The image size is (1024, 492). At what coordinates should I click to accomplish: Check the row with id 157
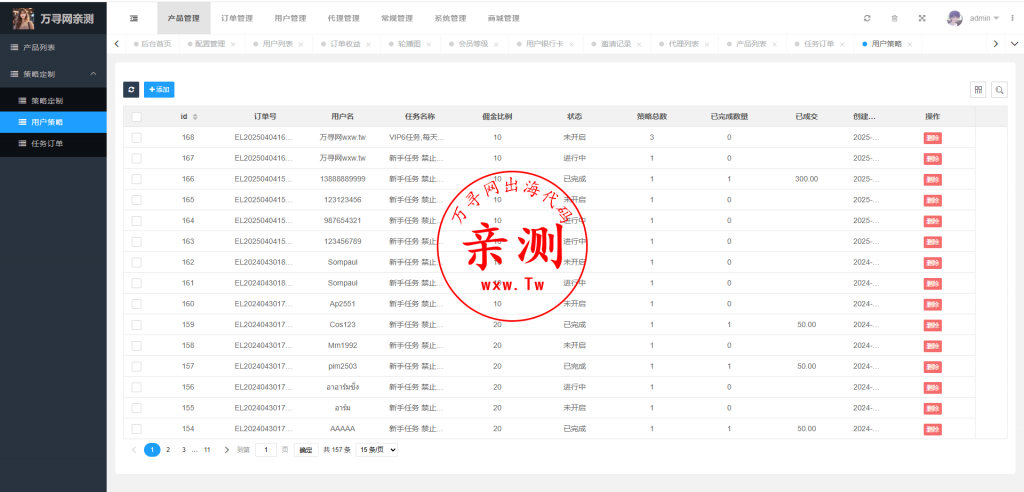136,367
